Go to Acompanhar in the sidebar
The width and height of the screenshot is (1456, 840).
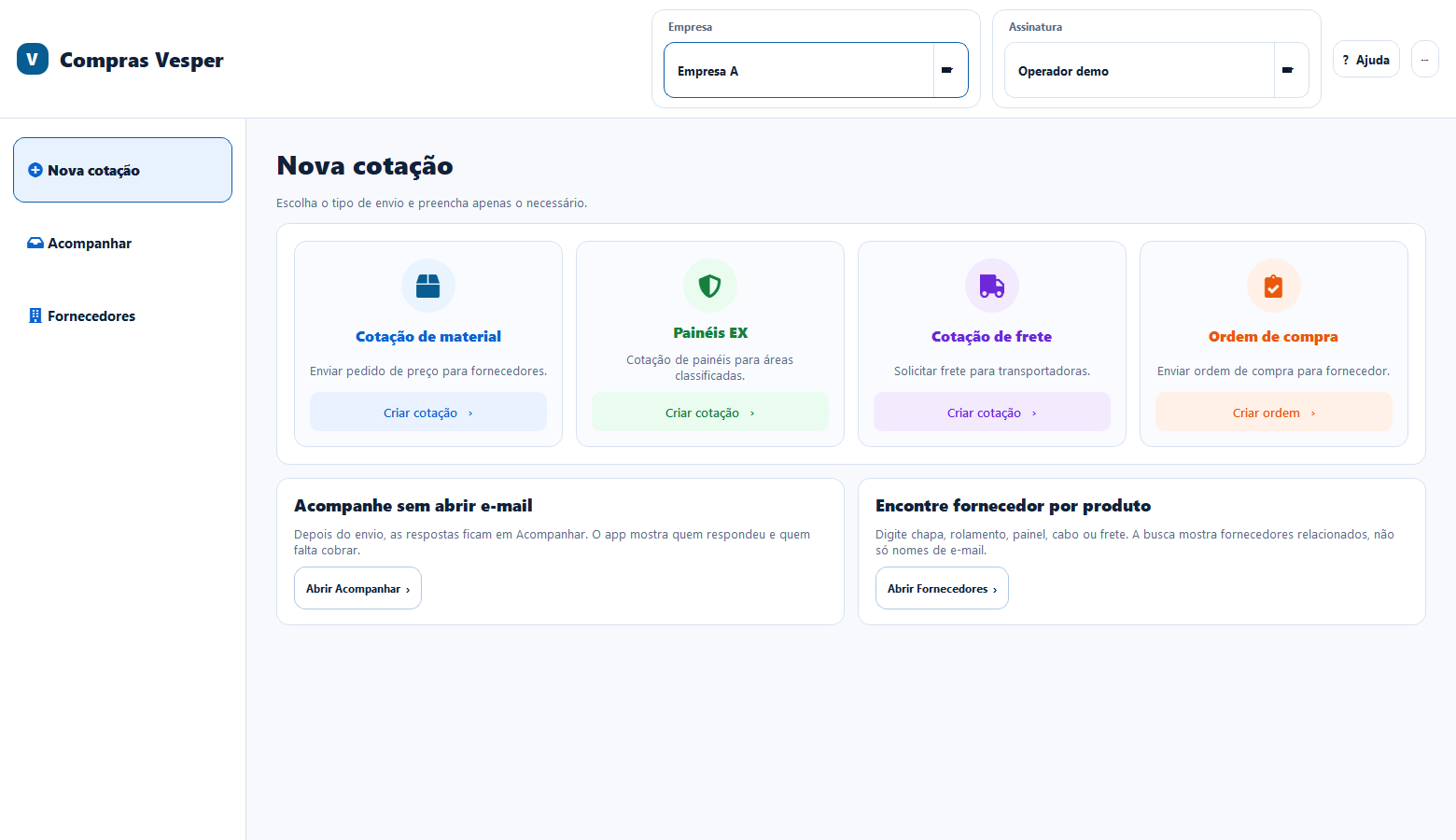122,243
